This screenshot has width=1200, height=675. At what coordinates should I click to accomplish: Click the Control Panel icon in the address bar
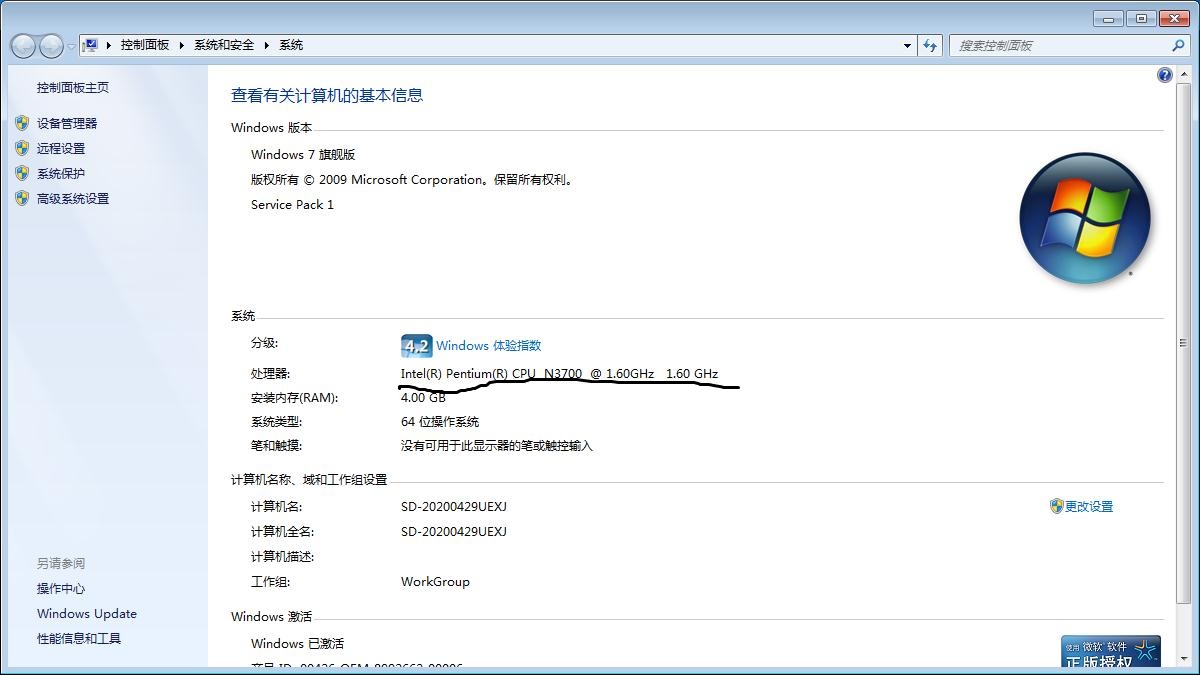(91, 44)
